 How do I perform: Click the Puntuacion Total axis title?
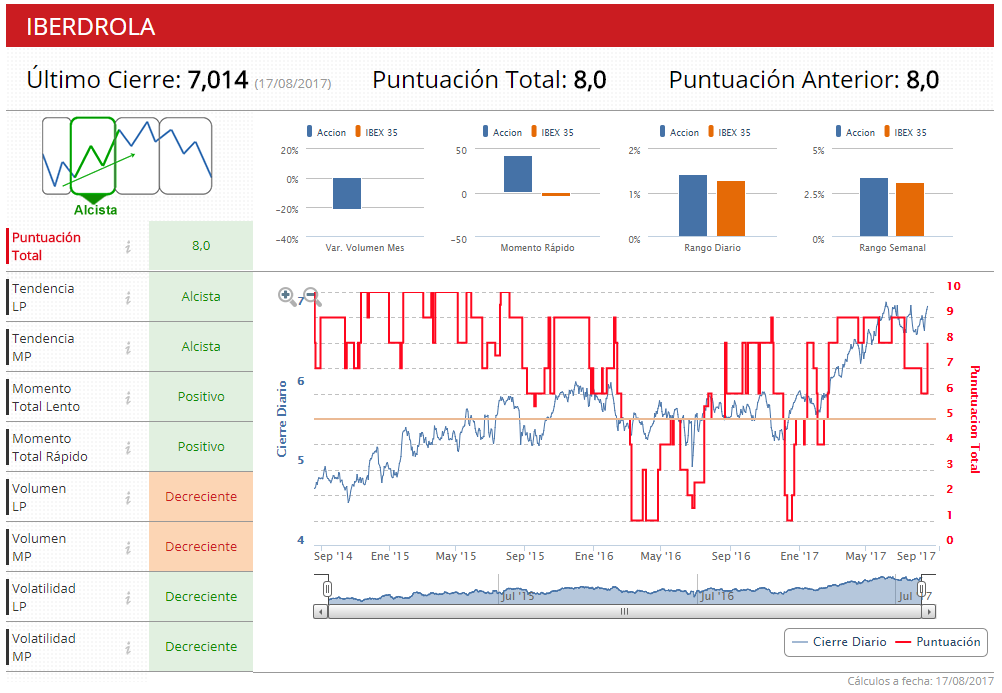tap(975, 419)
